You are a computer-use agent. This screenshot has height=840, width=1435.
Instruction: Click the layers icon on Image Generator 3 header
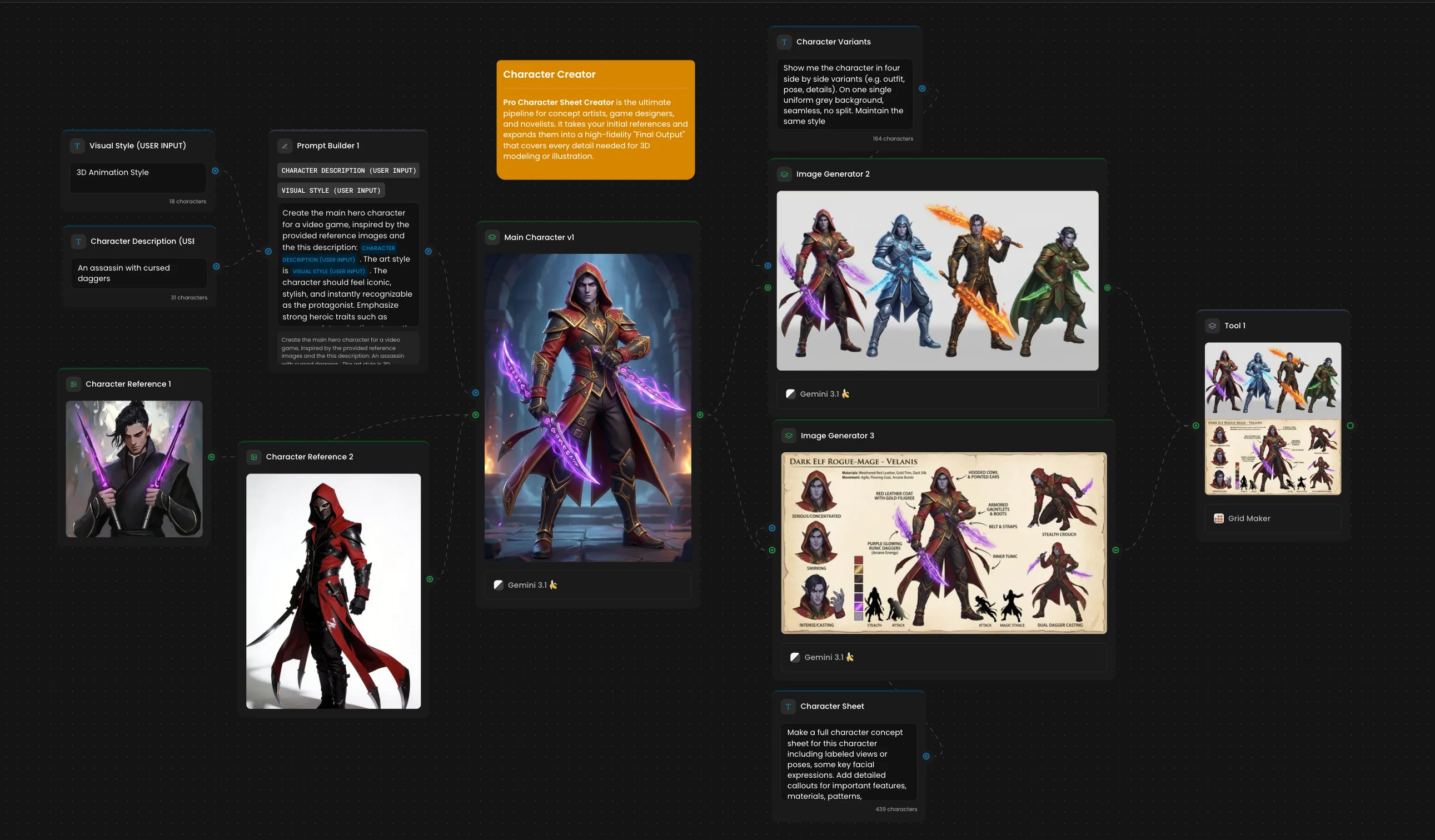point(788,436)
